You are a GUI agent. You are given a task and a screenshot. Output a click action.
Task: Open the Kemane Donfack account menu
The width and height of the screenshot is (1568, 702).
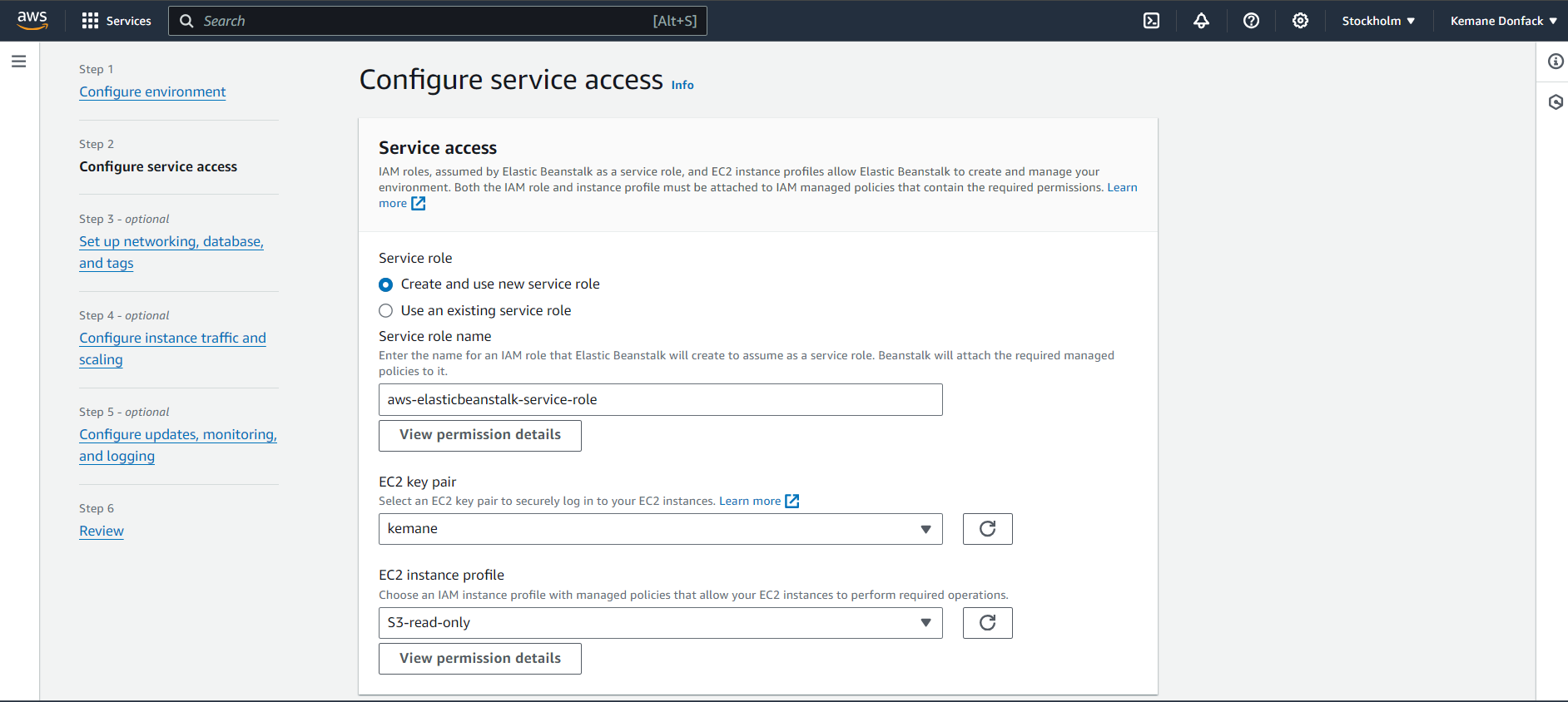tap(1502, 21)
